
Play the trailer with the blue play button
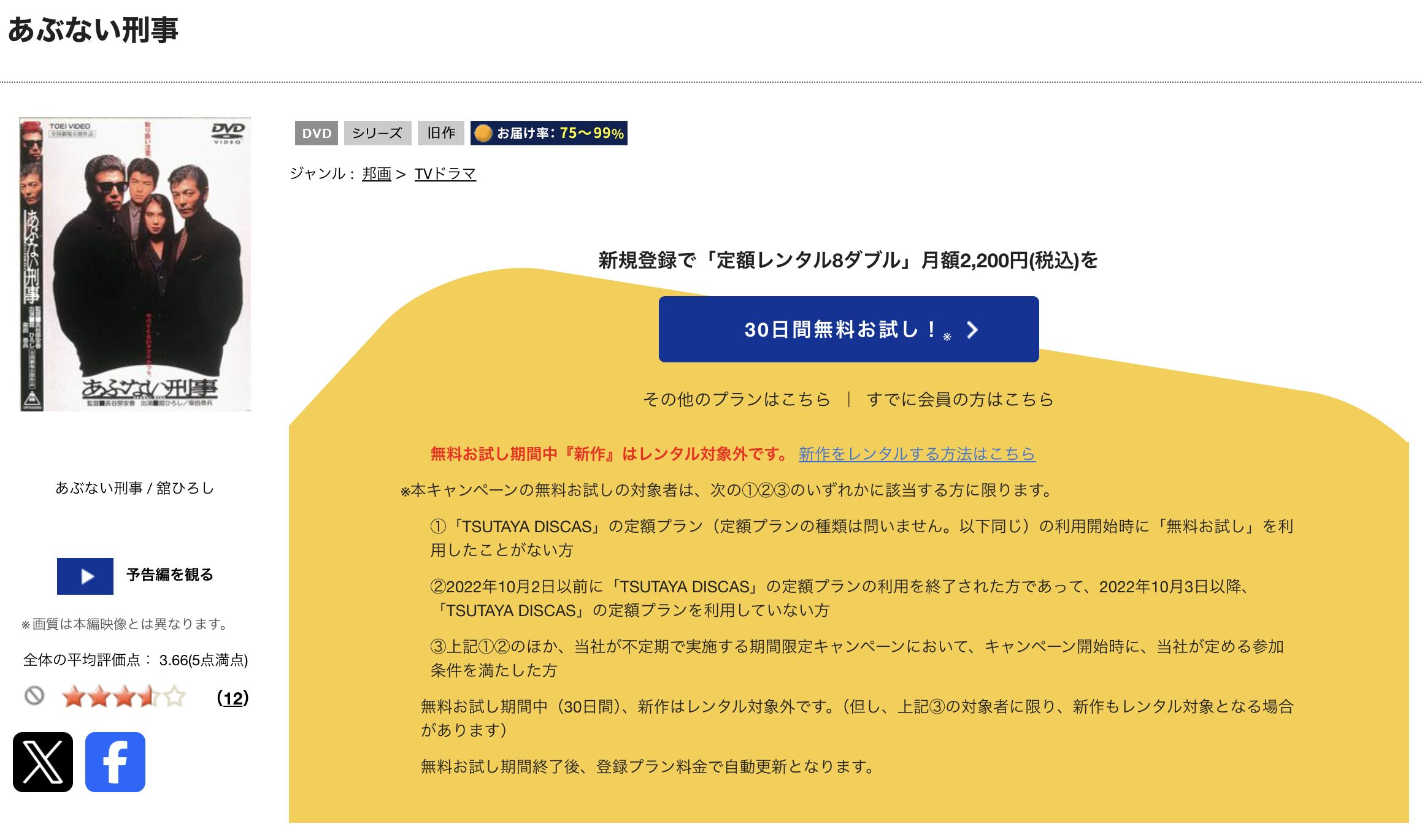(x=85, y=576)
